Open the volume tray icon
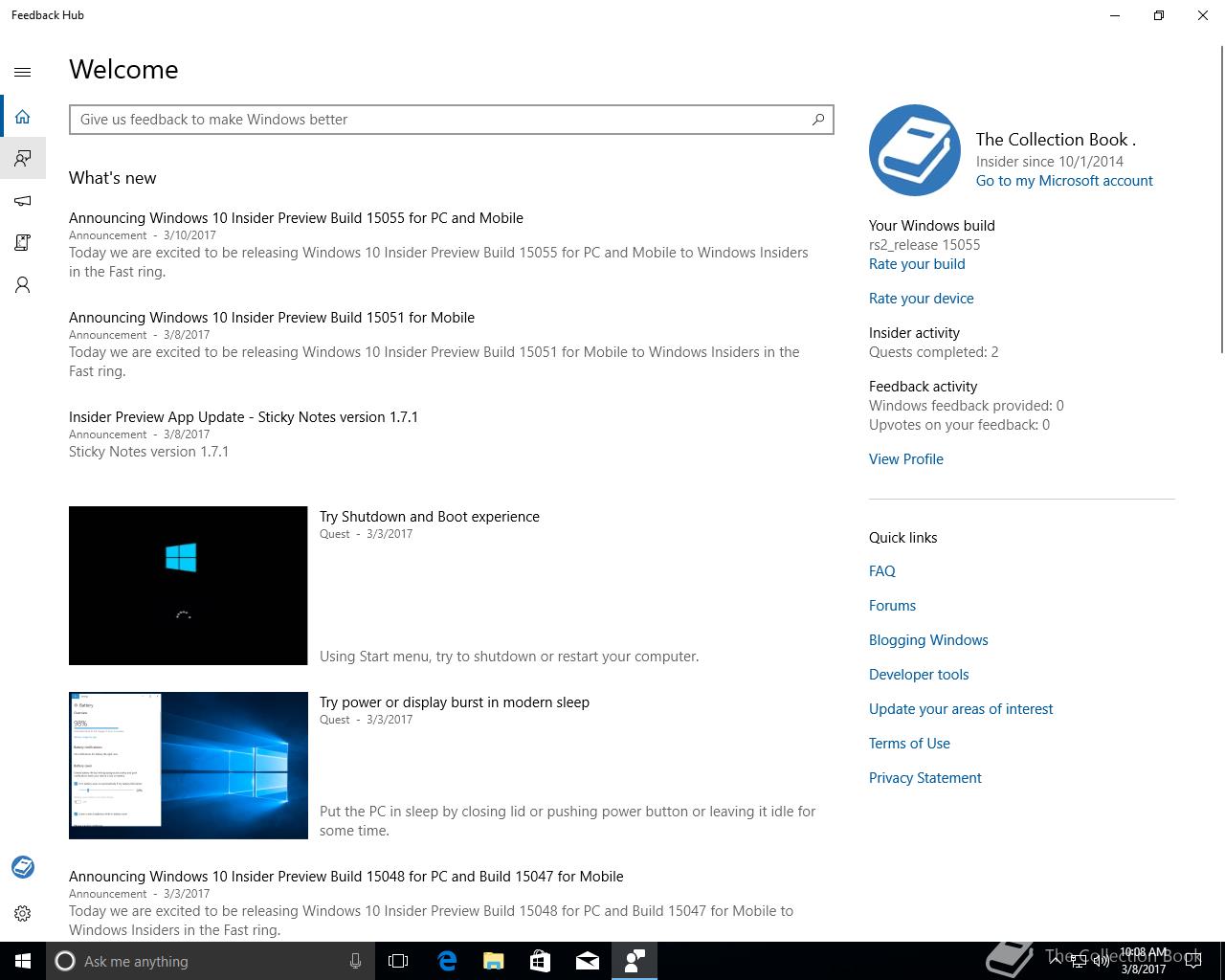The width and height of the screenshot is (1225, 980). coord(1102,961)
